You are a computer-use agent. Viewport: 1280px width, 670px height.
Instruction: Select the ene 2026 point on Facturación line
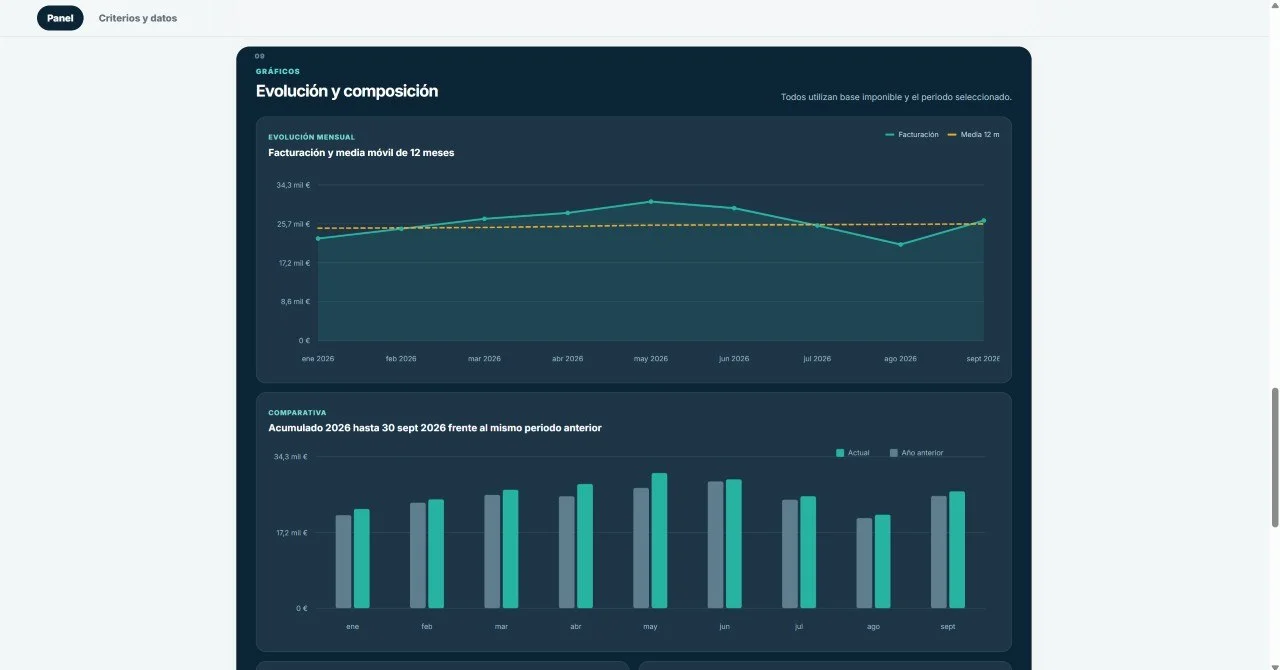tap(318, 238)
